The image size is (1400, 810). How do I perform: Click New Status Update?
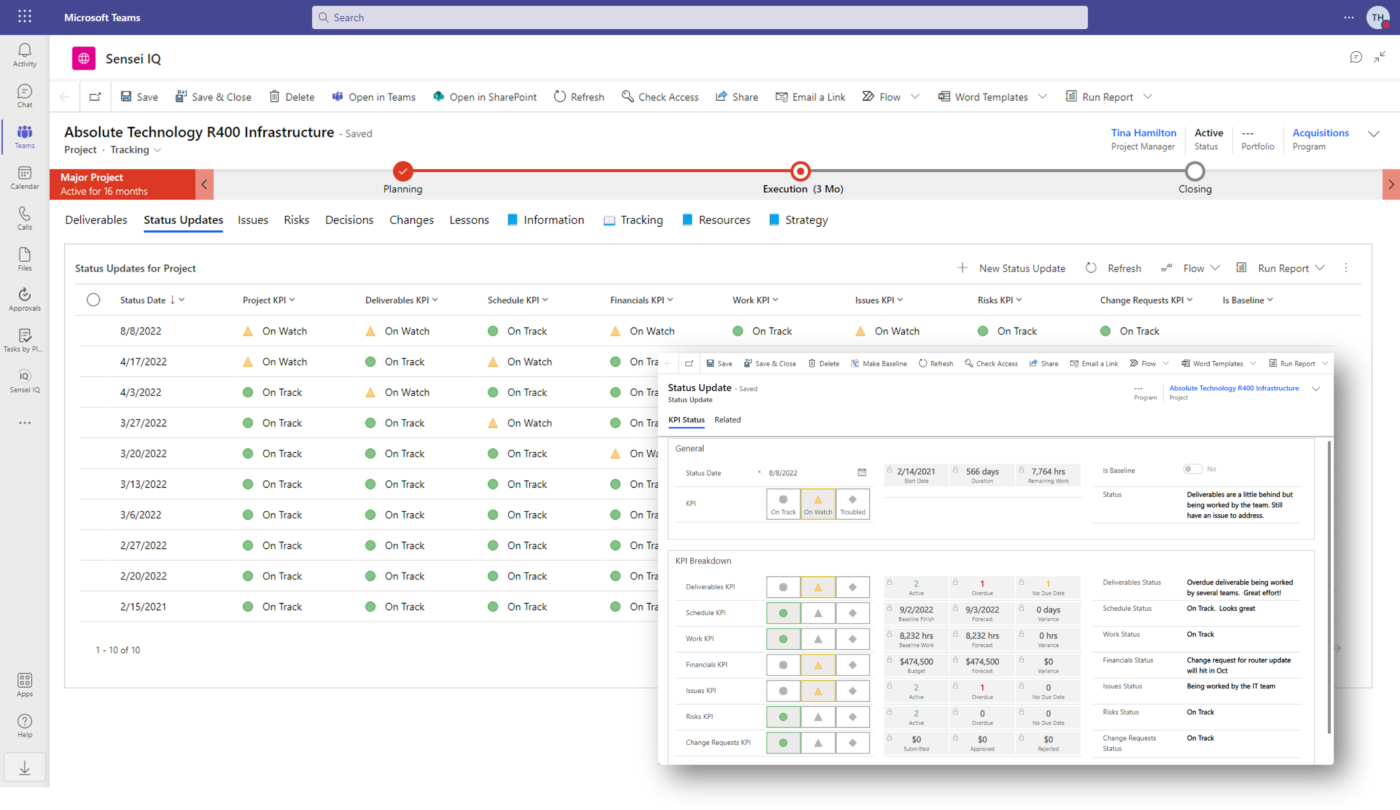[1011, 268]
